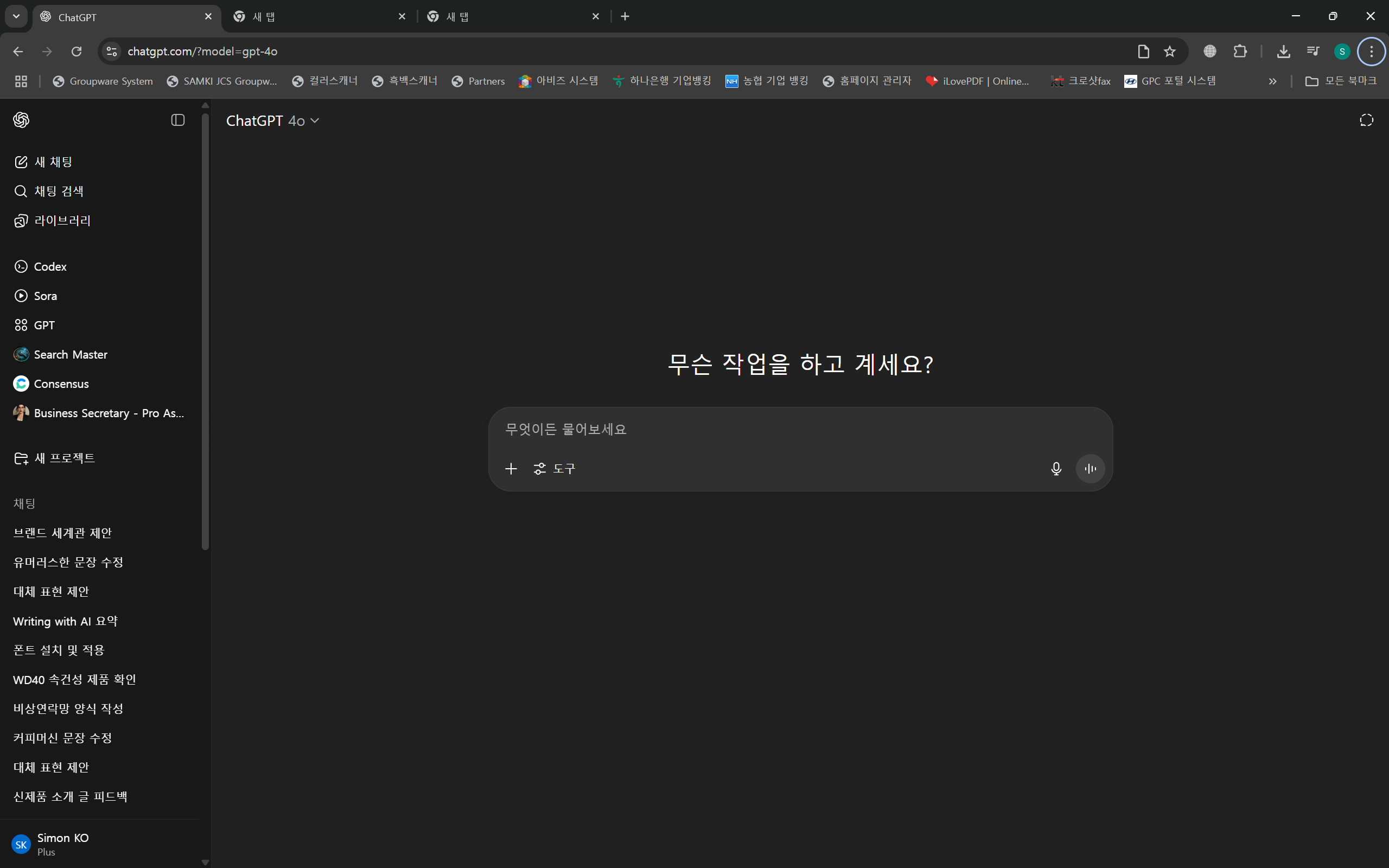The height and width of the screenshot is (868, 1389).
Task: Open the Partners bookmark
Action: [478, 81]
